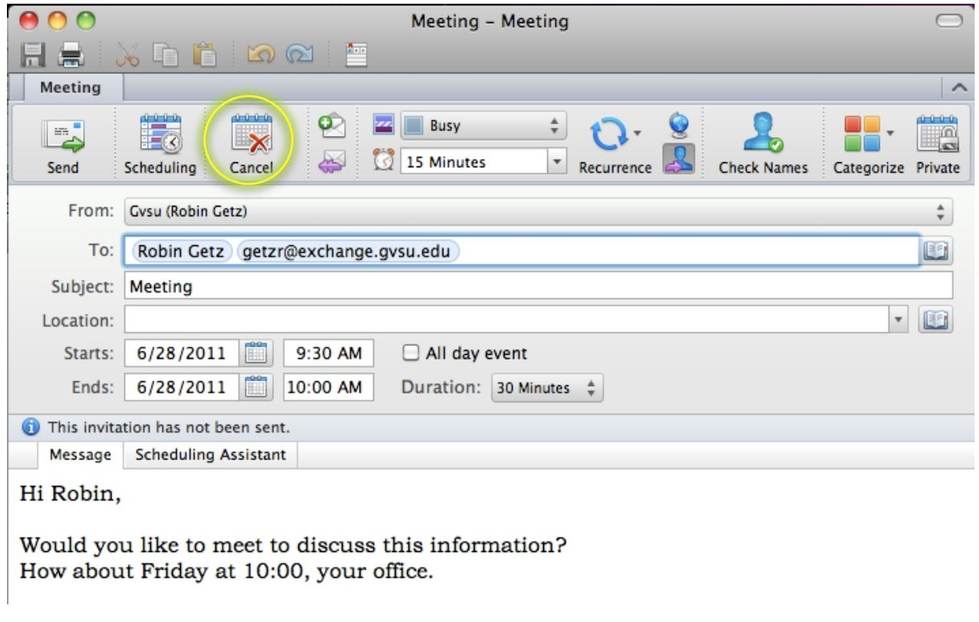This screenshot has height=622, width=979.
Task: Open the Duration 30 Minutes dropdown
Action: pyautogui.click(x=546, y=388)
